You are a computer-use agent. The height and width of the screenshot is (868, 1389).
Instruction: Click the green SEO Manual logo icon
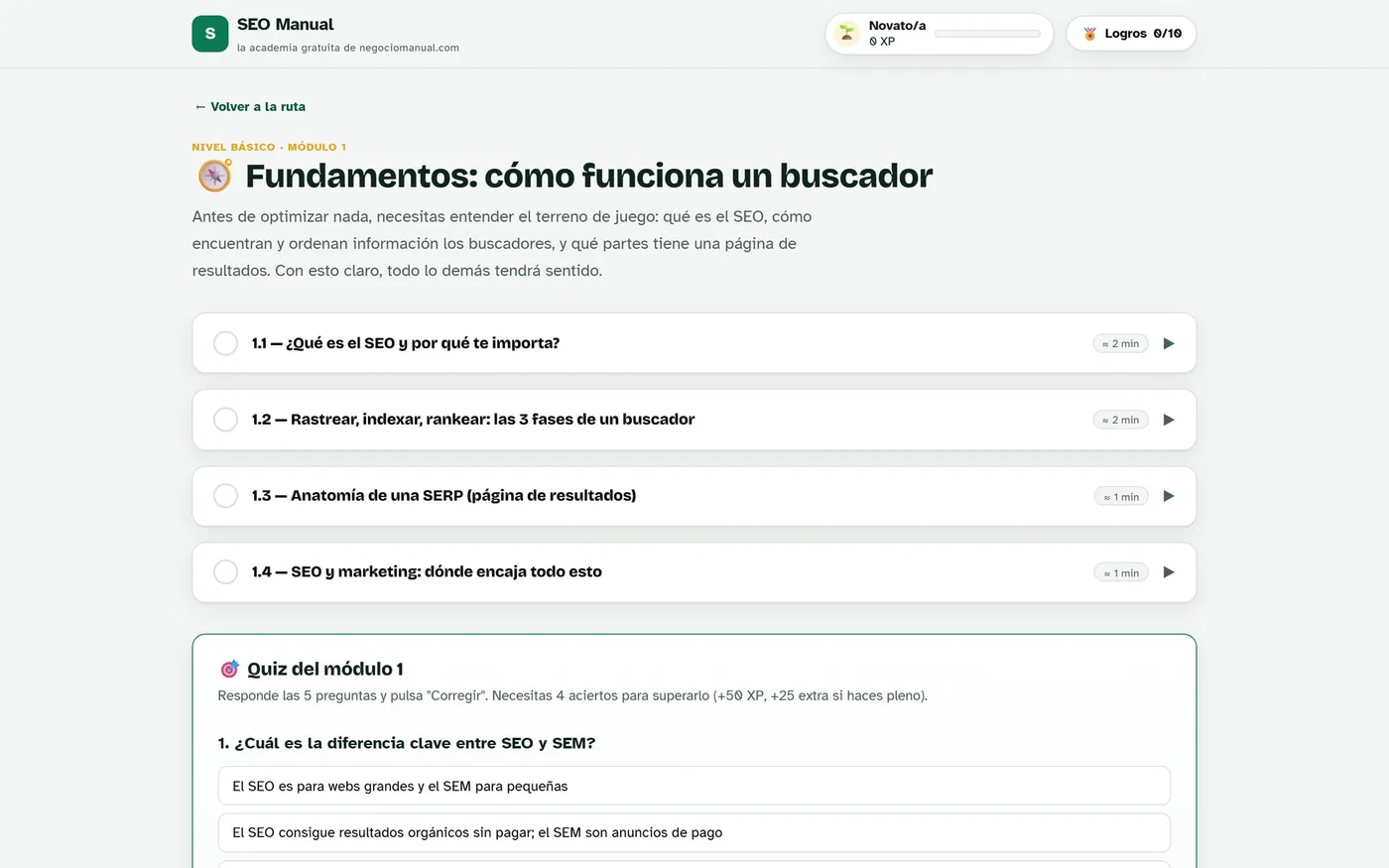[209, 34]
